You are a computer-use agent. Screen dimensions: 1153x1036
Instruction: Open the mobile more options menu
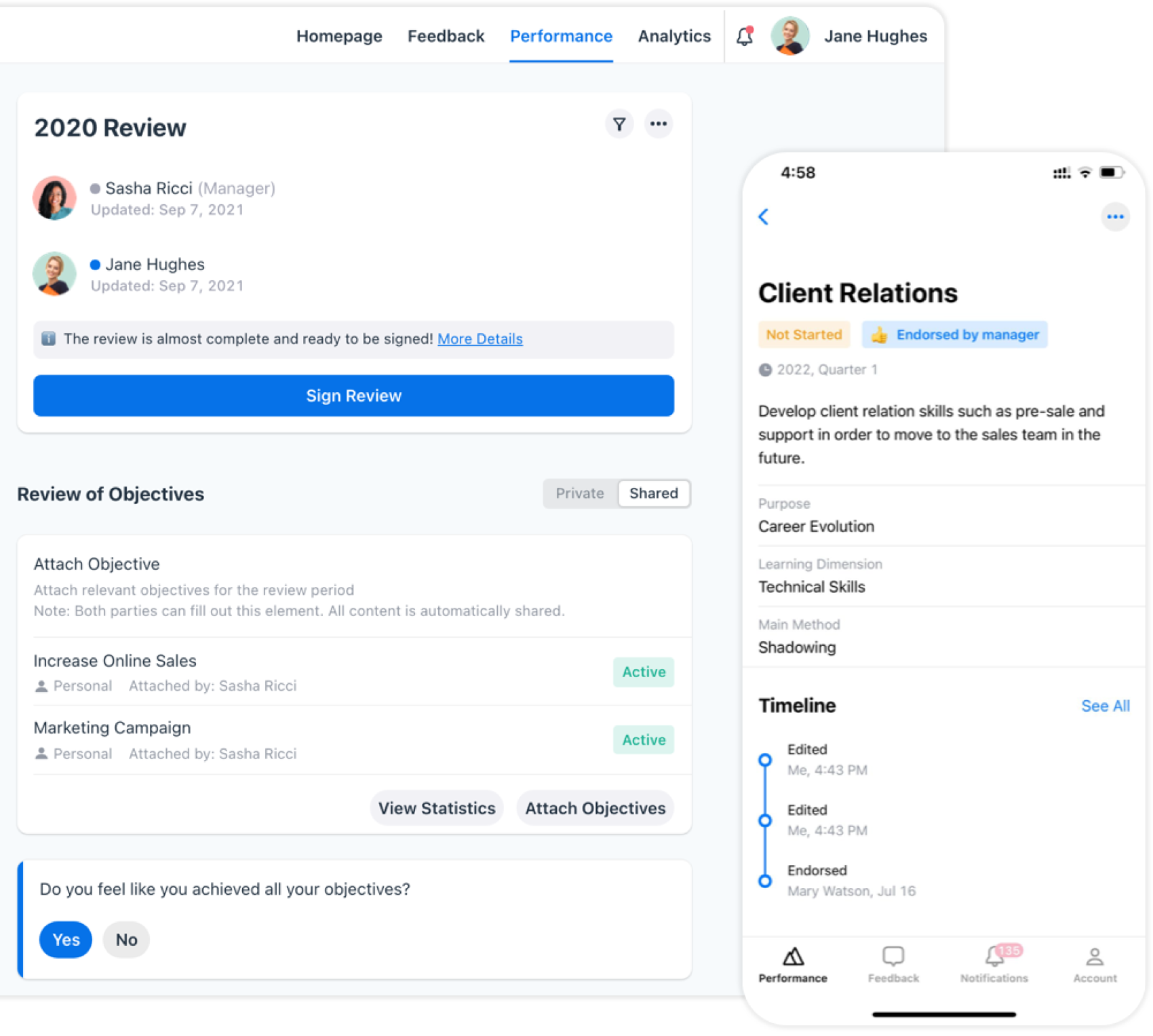coord(1115,217)
